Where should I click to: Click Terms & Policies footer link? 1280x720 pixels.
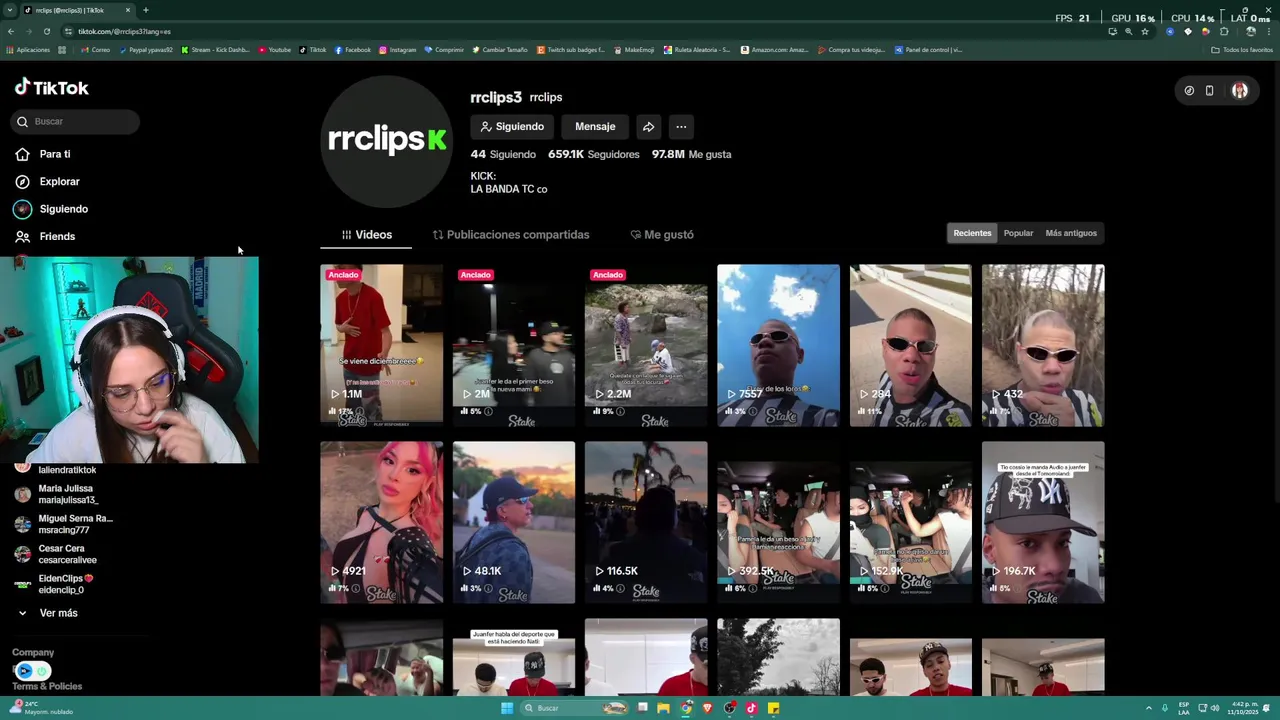pyautogui.click(x=47, y=686)
